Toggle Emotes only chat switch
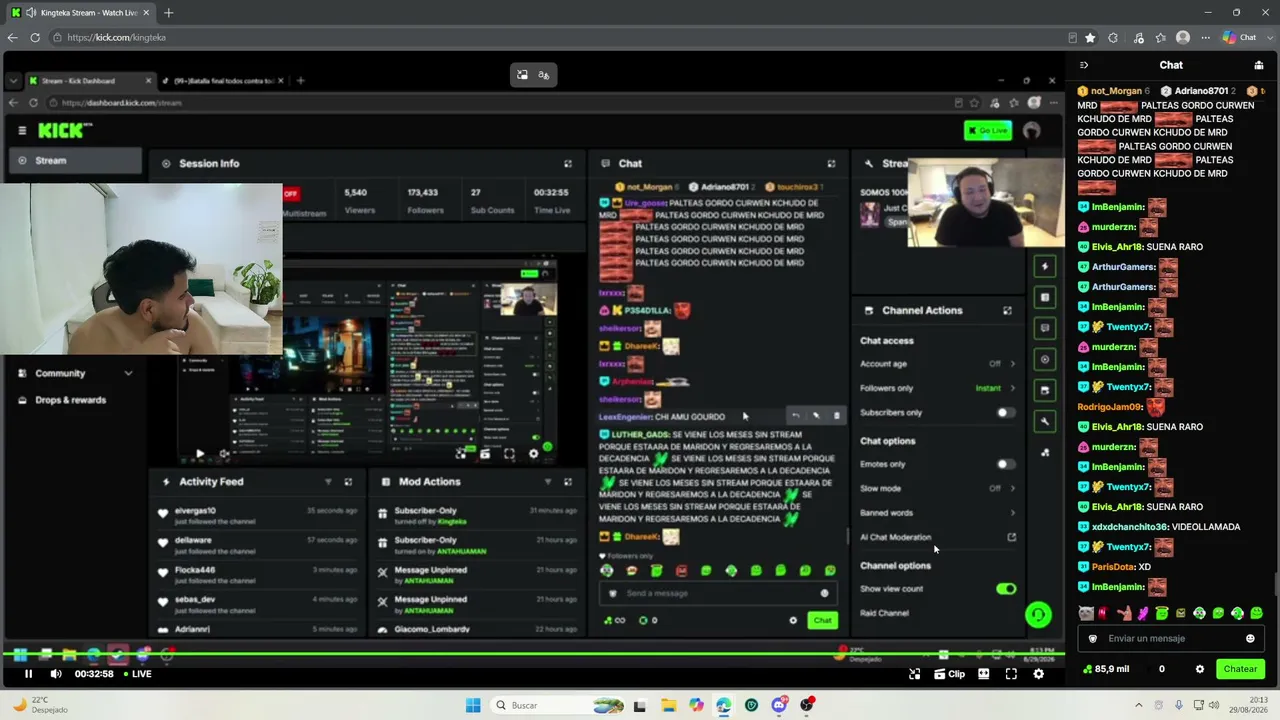 [x=1005, y=464]
